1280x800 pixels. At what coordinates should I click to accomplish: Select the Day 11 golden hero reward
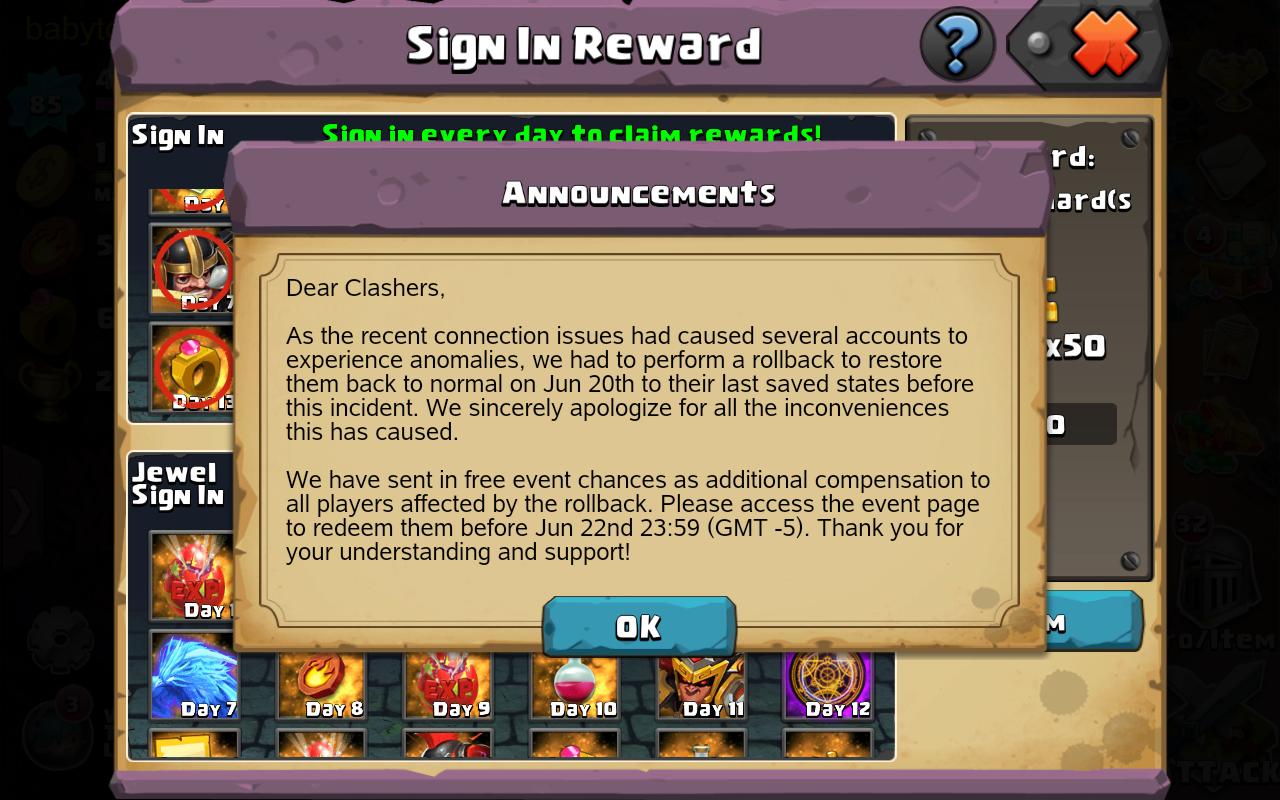click(x=702, y=686)
